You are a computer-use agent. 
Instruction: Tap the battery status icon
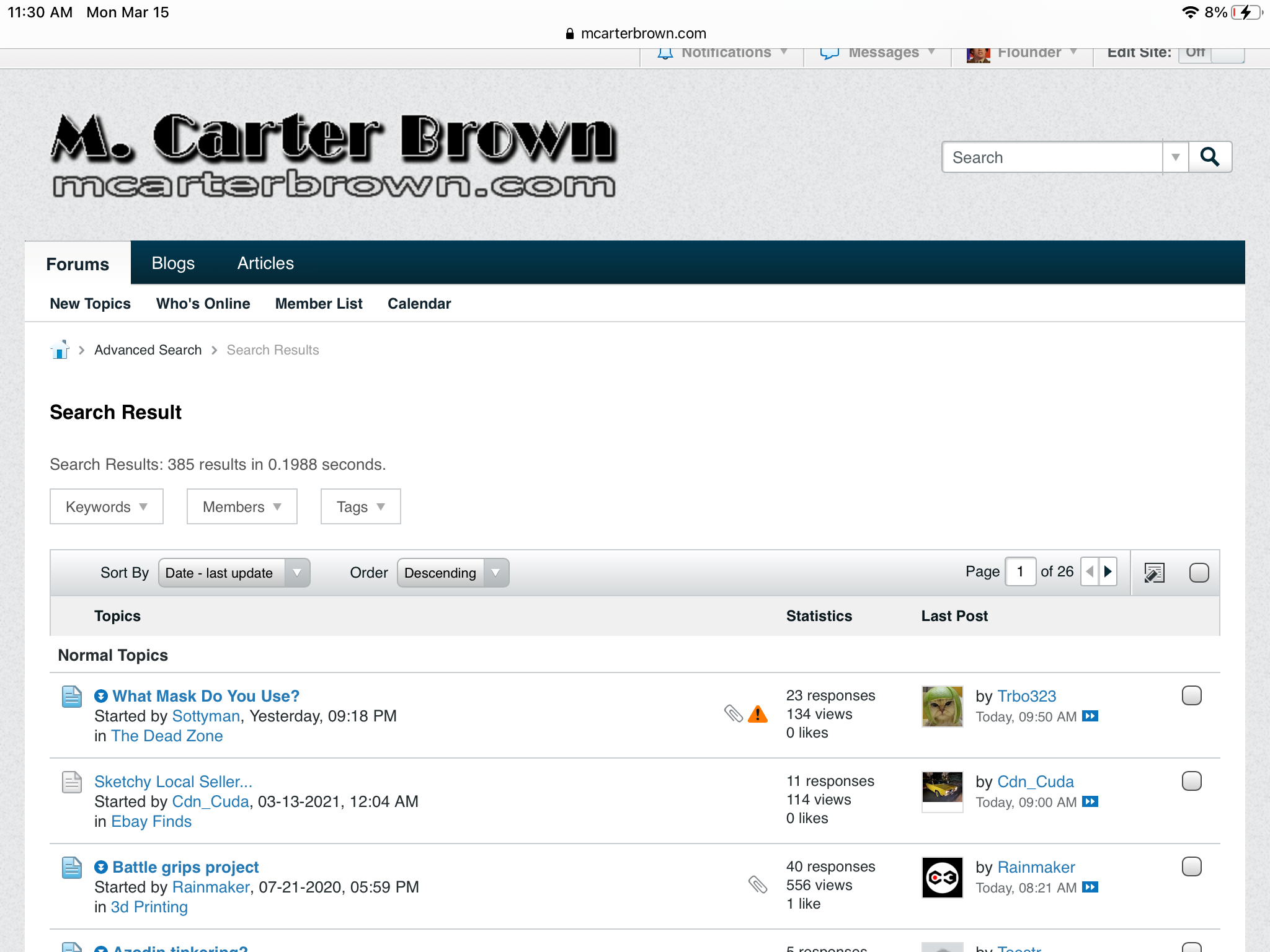(1247, 12)
